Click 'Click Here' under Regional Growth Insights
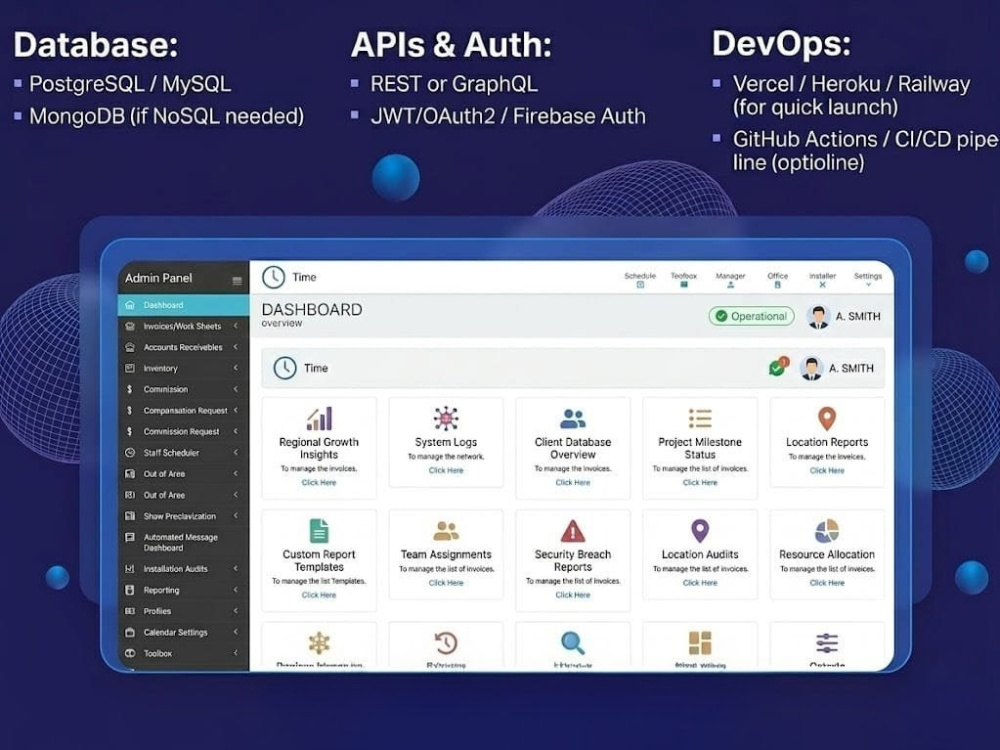This screenshot has height=750, width=1000. [x=319, y=483]
